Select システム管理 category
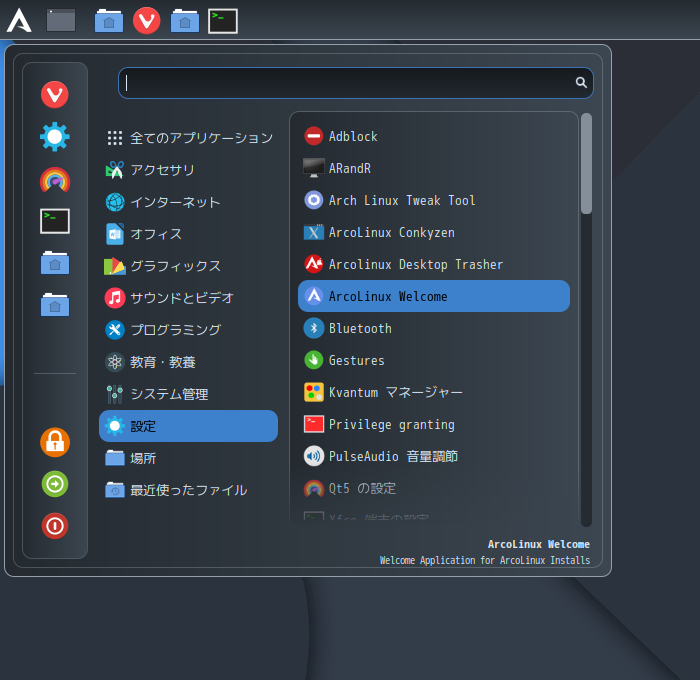700x680 pixels. coord(188,394)
